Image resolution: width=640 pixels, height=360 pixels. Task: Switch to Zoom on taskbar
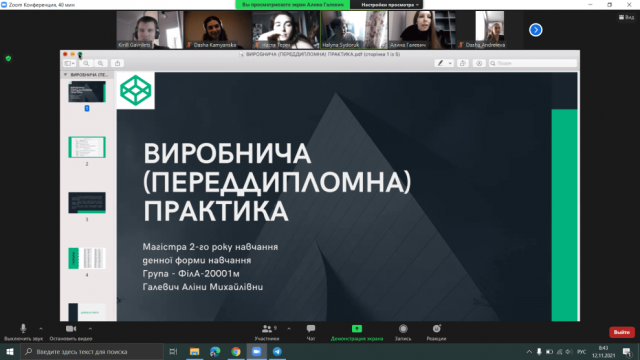[256, 351]
